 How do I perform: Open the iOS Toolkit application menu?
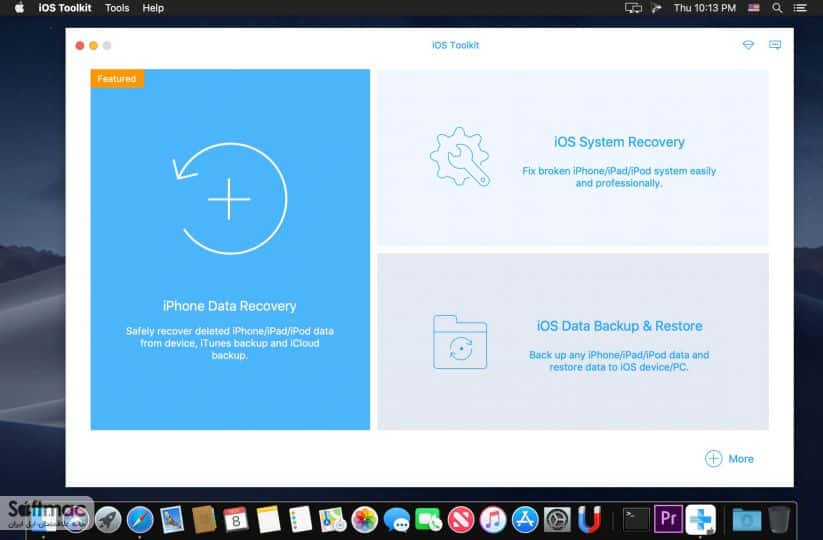(x=65, y=8)
